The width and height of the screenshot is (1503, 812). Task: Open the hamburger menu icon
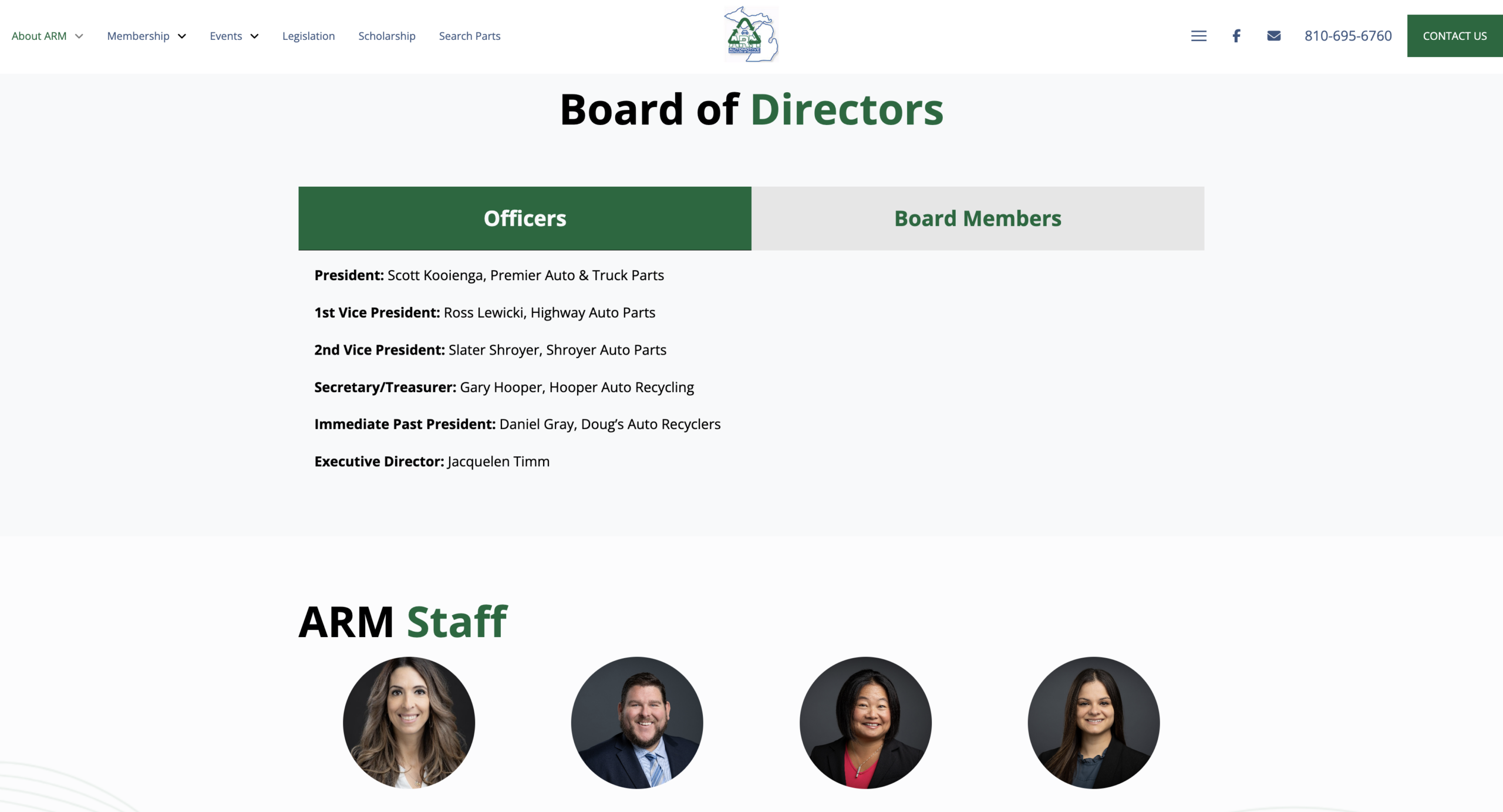(x=1198, y=36)
